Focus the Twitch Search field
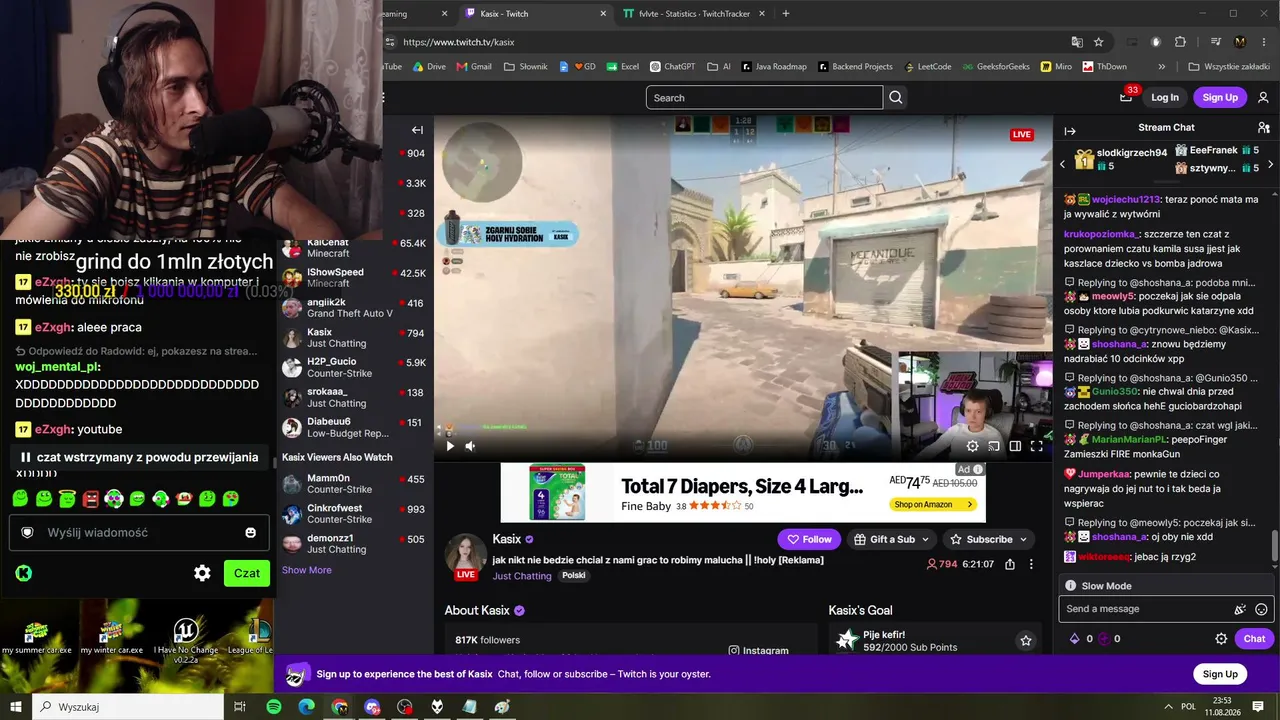 [x=764, y=97]
